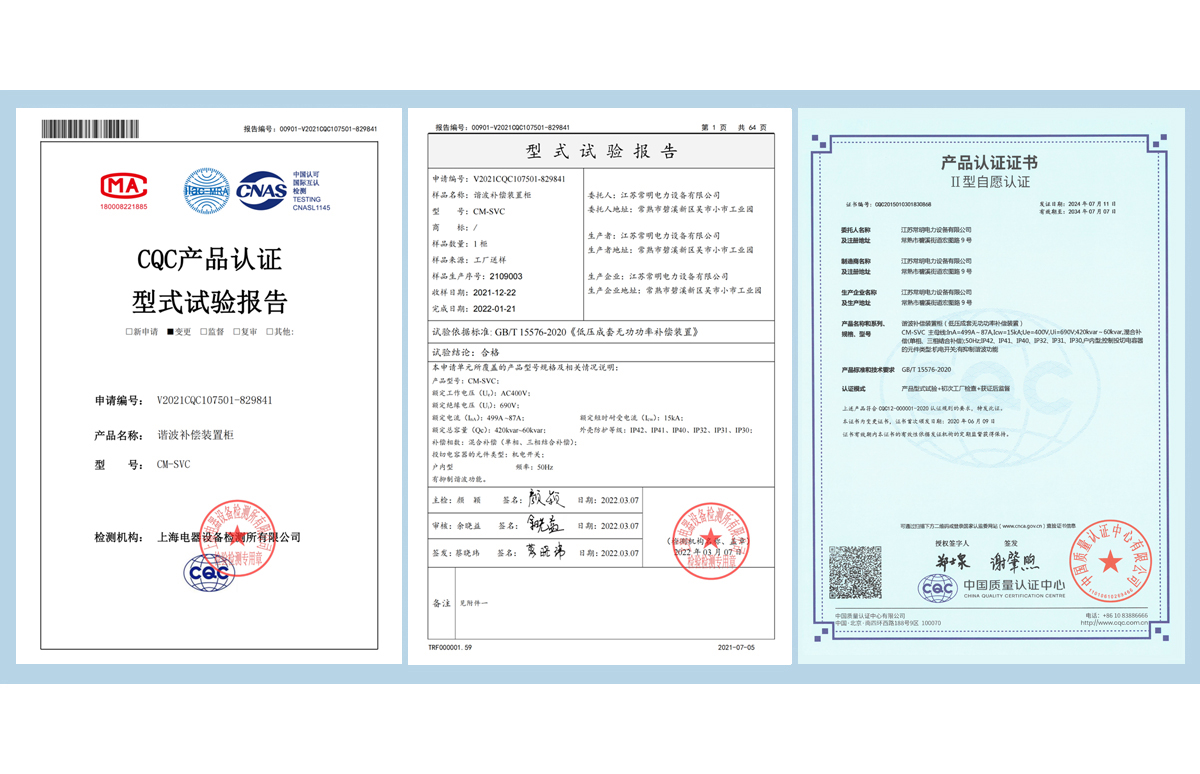Viewport: 1200px width, 774px height.
Task: Select the 复审 checkbox
Action: (x=236, y=331)
